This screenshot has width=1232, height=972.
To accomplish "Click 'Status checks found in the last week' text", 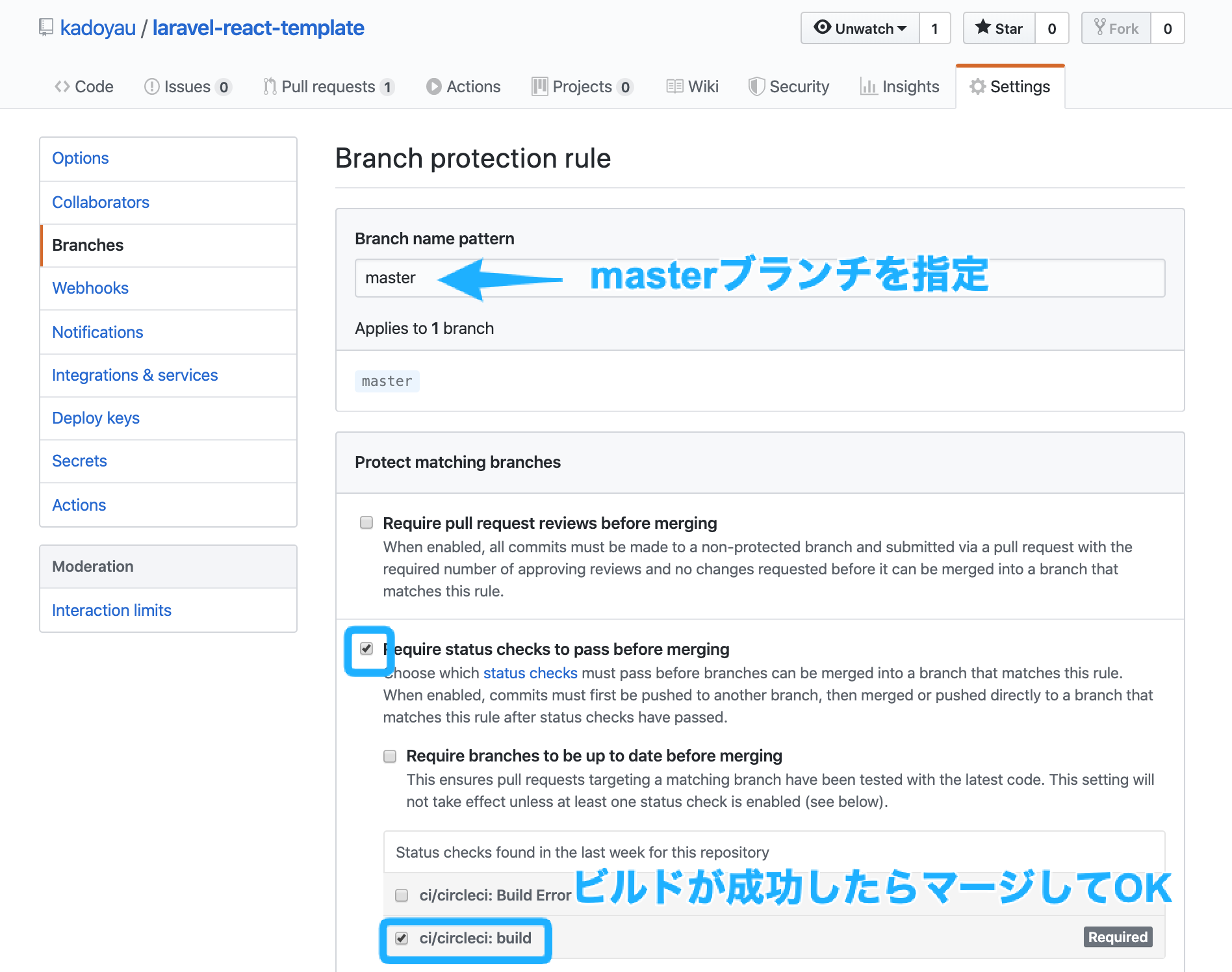I will pyautogui.click(x=582, y=852).
